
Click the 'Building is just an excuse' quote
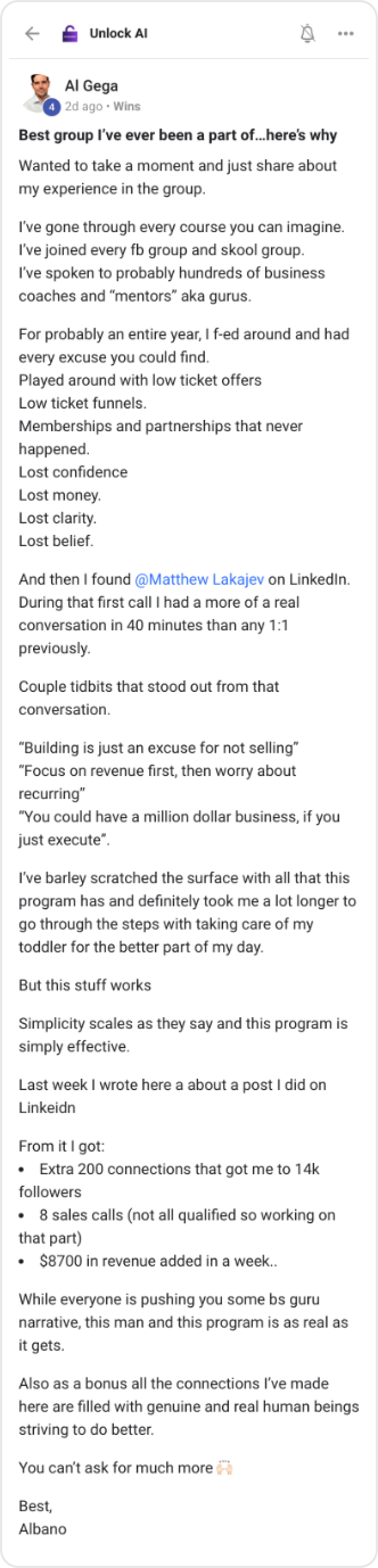(159, 748)
